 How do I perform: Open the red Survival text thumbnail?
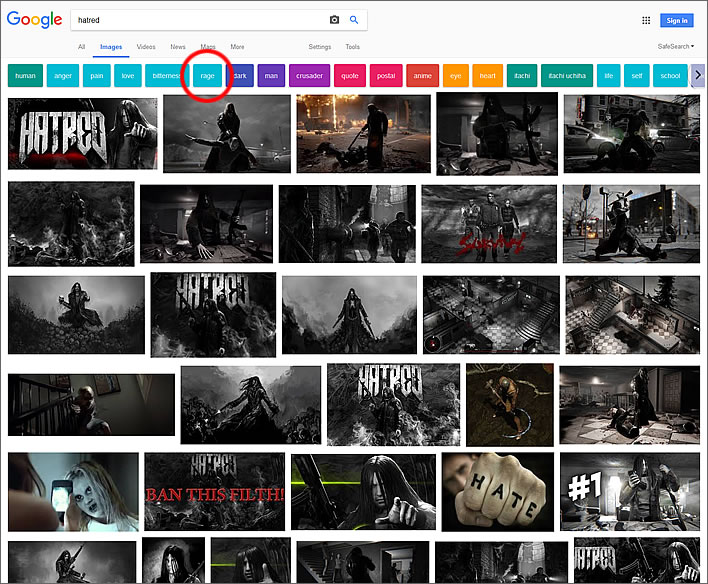[x=489, y=224]
